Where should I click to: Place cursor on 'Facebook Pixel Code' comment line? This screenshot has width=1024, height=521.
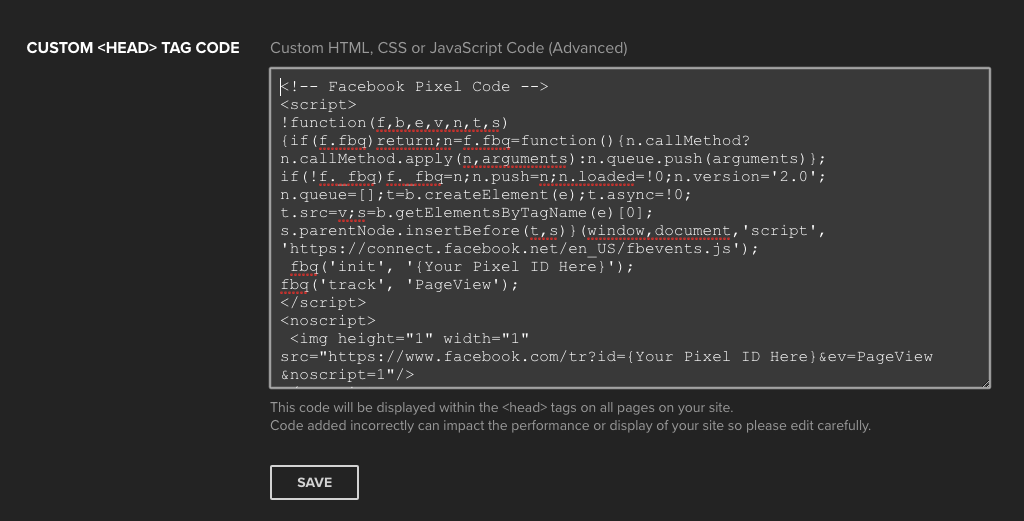(414, 87)
